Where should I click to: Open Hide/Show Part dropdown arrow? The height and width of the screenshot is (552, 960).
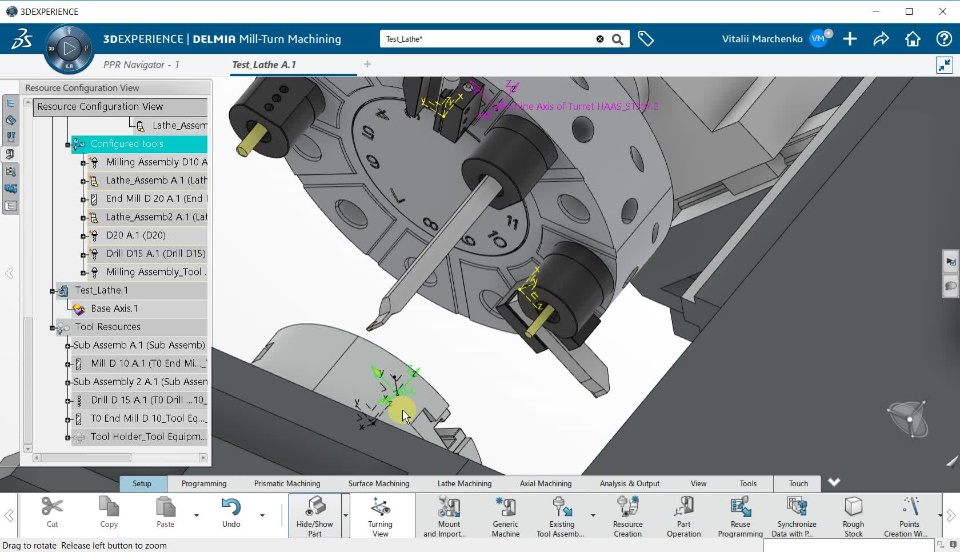pos(345,515)
